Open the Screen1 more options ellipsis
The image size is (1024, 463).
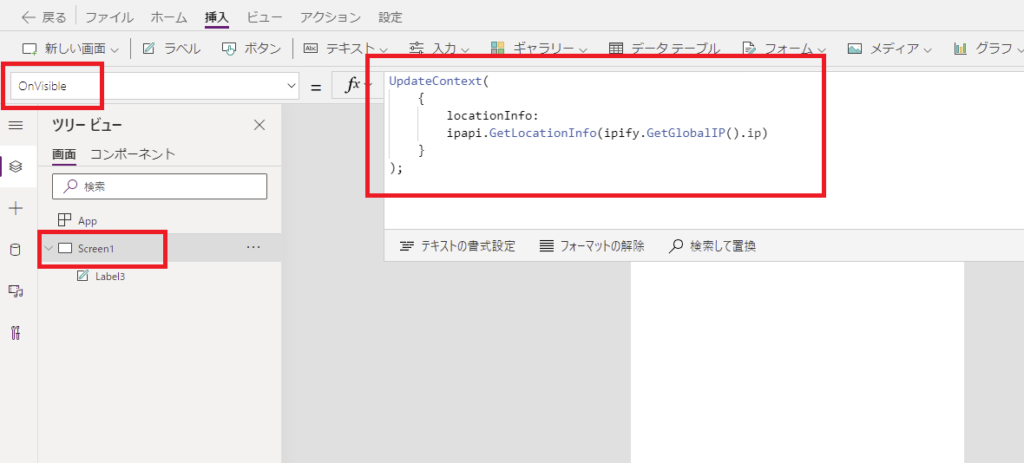coord(253,247)
